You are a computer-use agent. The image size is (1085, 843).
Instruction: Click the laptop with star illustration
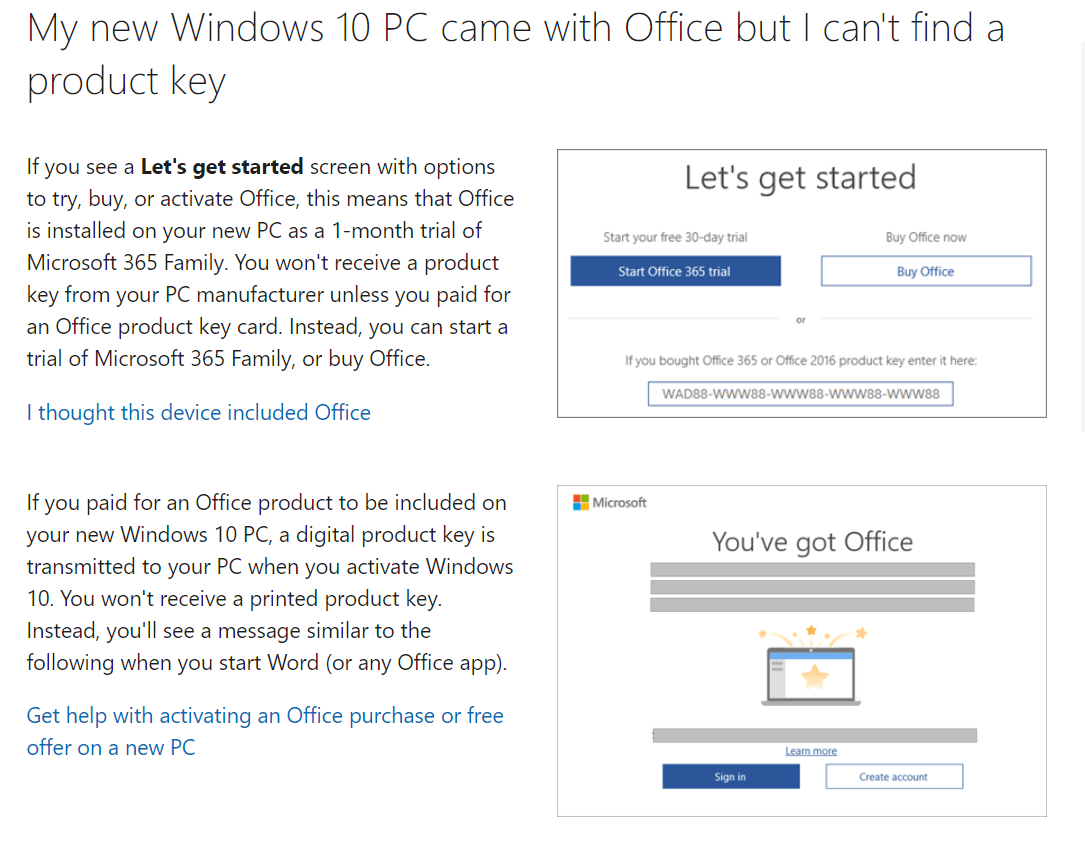(811, 676)
